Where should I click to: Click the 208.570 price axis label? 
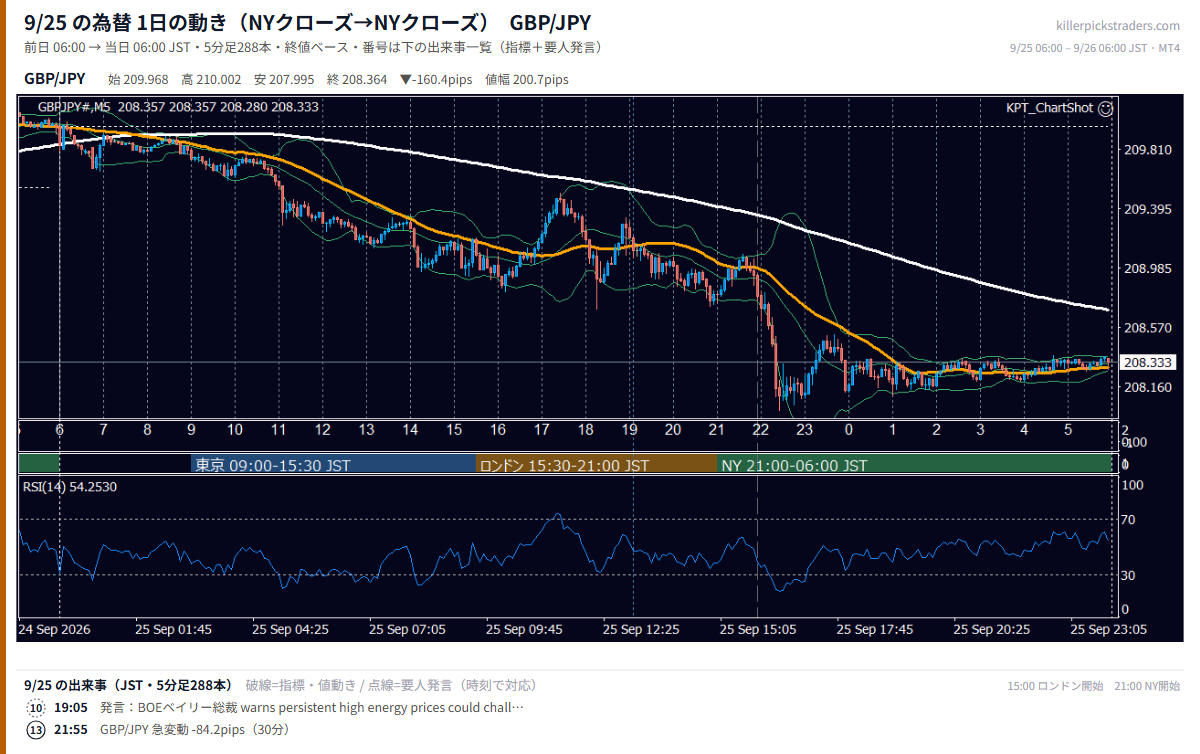tap(1148, 327)
